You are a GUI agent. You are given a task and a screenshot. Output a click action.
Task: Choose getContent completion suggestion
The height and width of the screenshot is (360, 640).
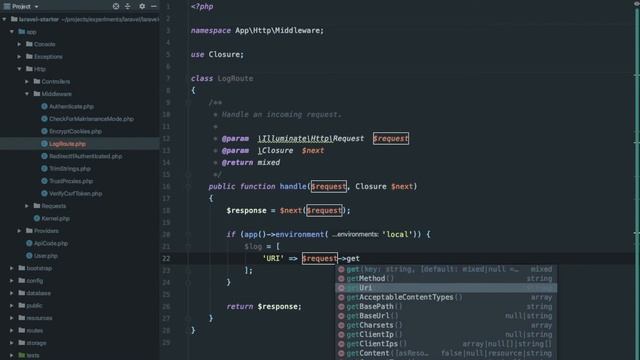coord(446,353)
